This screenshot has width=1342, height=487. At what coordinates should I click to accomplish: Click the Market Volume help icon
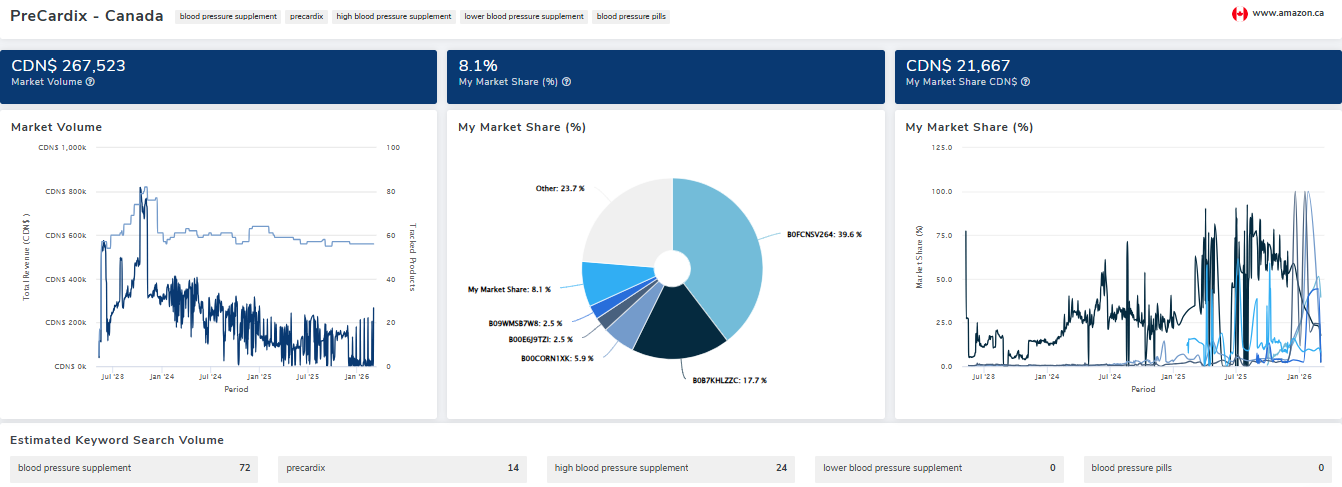pos(90,82)
